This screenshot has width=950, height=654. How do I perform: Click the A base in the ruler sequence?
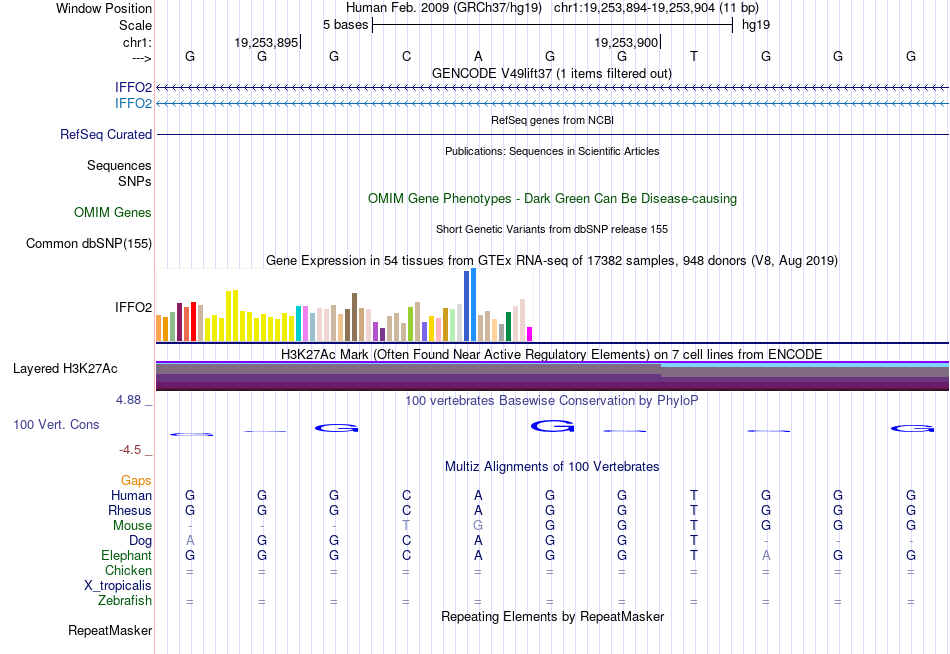point(478,56)
